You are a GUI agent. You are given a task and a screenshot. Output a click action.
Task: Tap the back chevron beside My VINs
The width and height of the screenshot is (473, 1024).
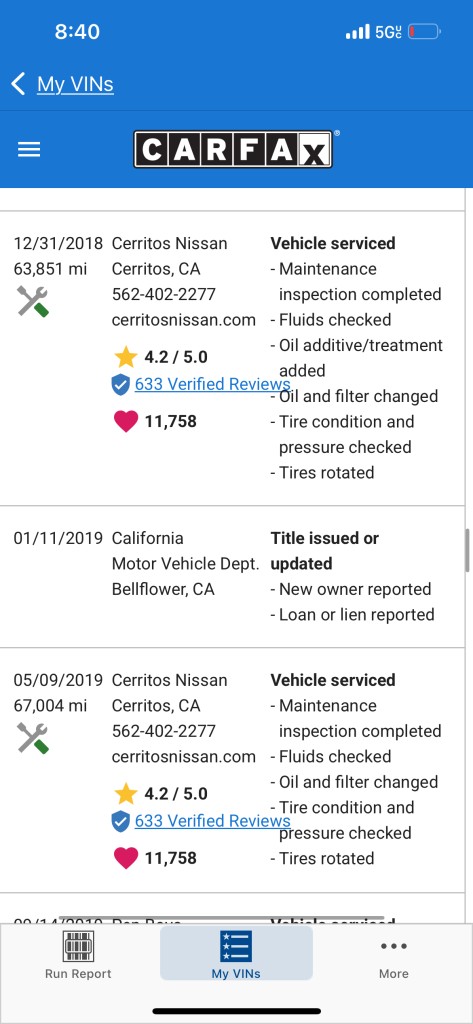click(18, 84)
